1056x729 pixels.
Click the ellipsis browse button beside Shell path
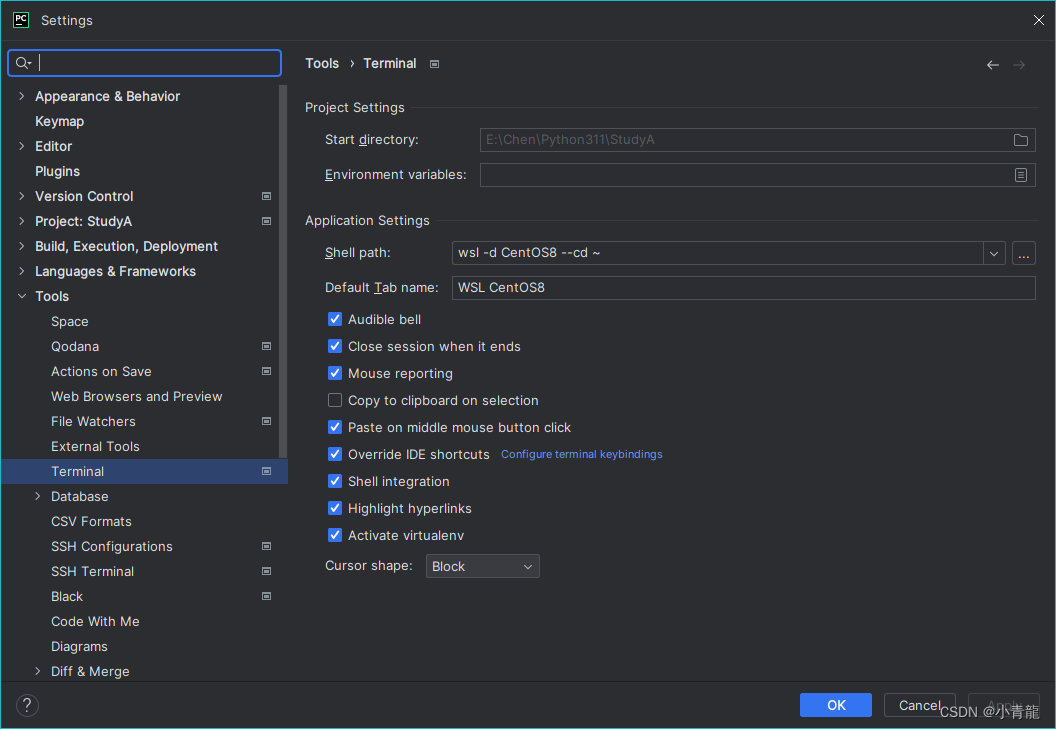(1024, 253)
